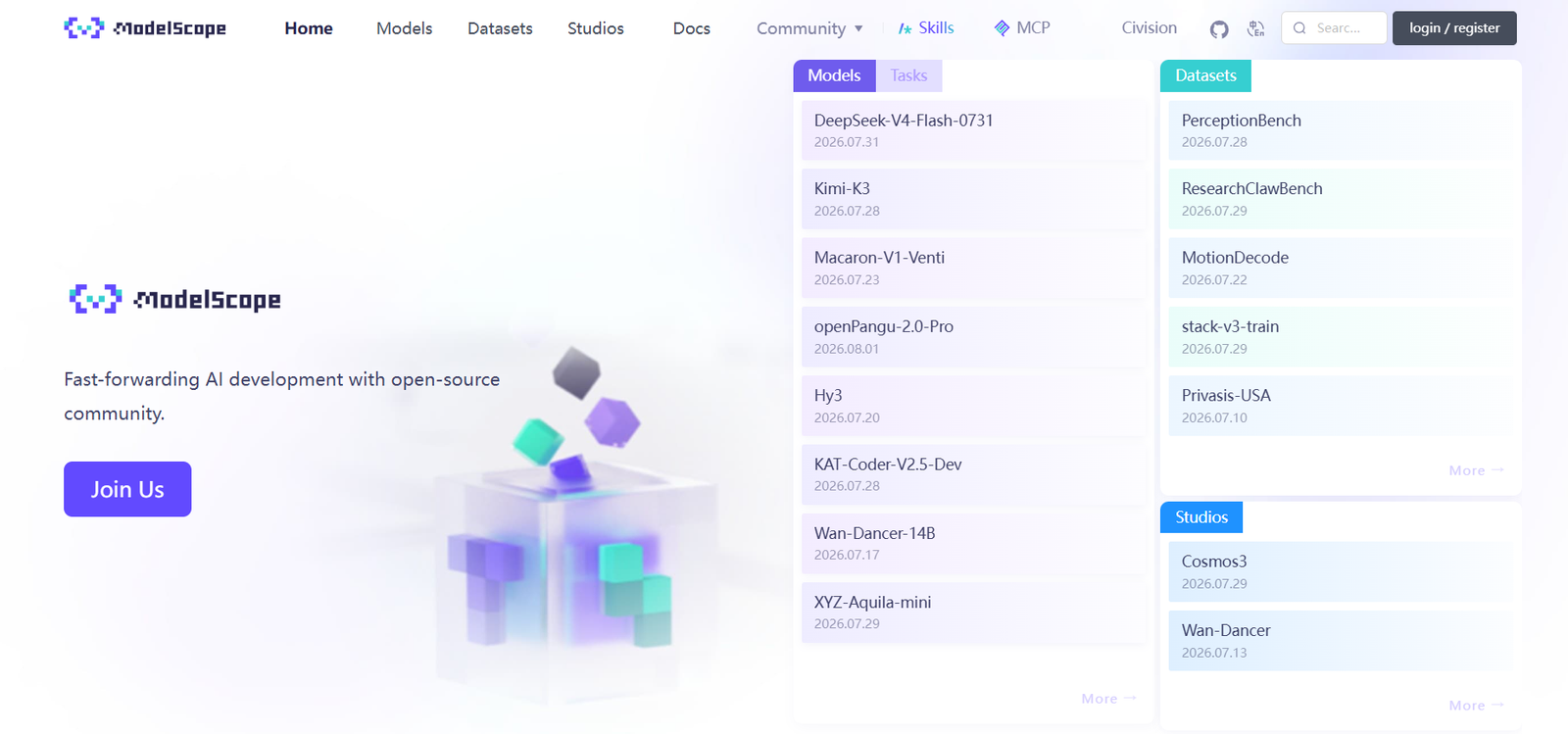Screen dimensions: 1568x734
Task: Click the Join Us button
Action: [x=127, y=489]
